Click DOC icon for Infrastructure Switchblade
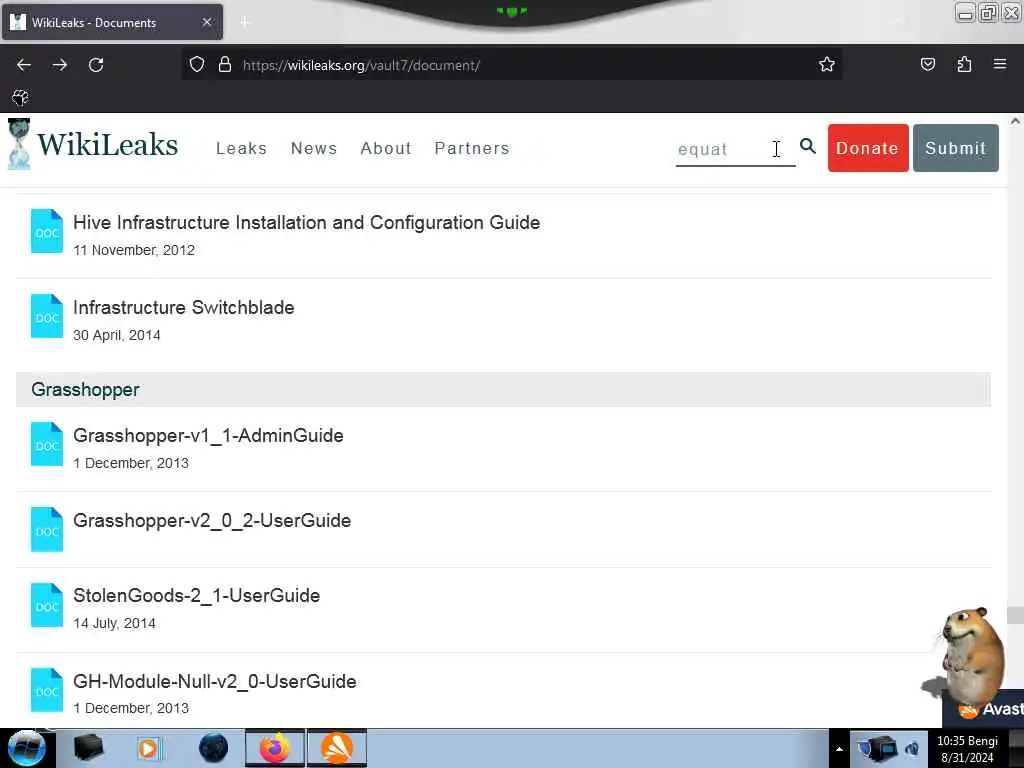 click(47, 316)
